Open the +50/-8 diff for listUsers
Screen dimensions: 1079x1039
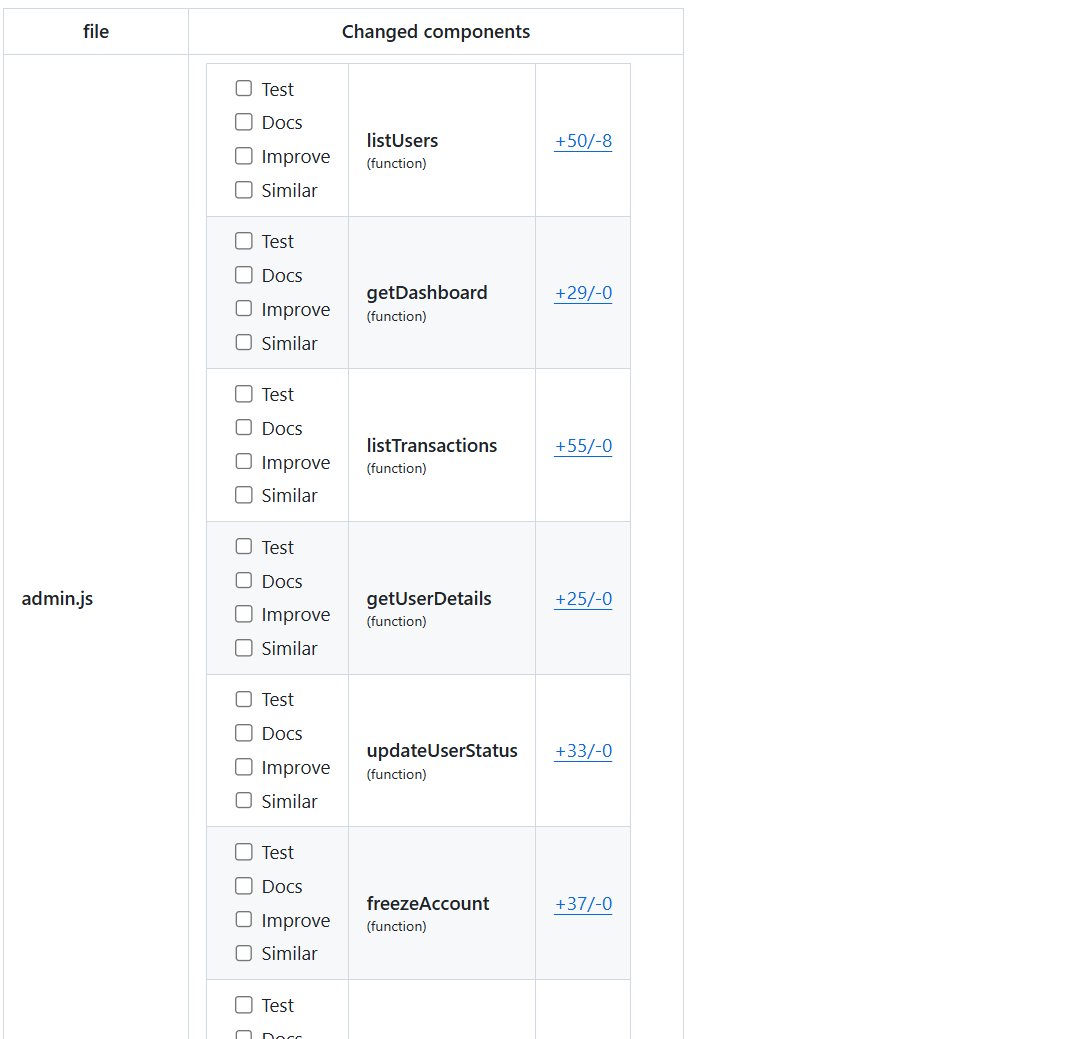pyautogui.click(x=583, y=140)
